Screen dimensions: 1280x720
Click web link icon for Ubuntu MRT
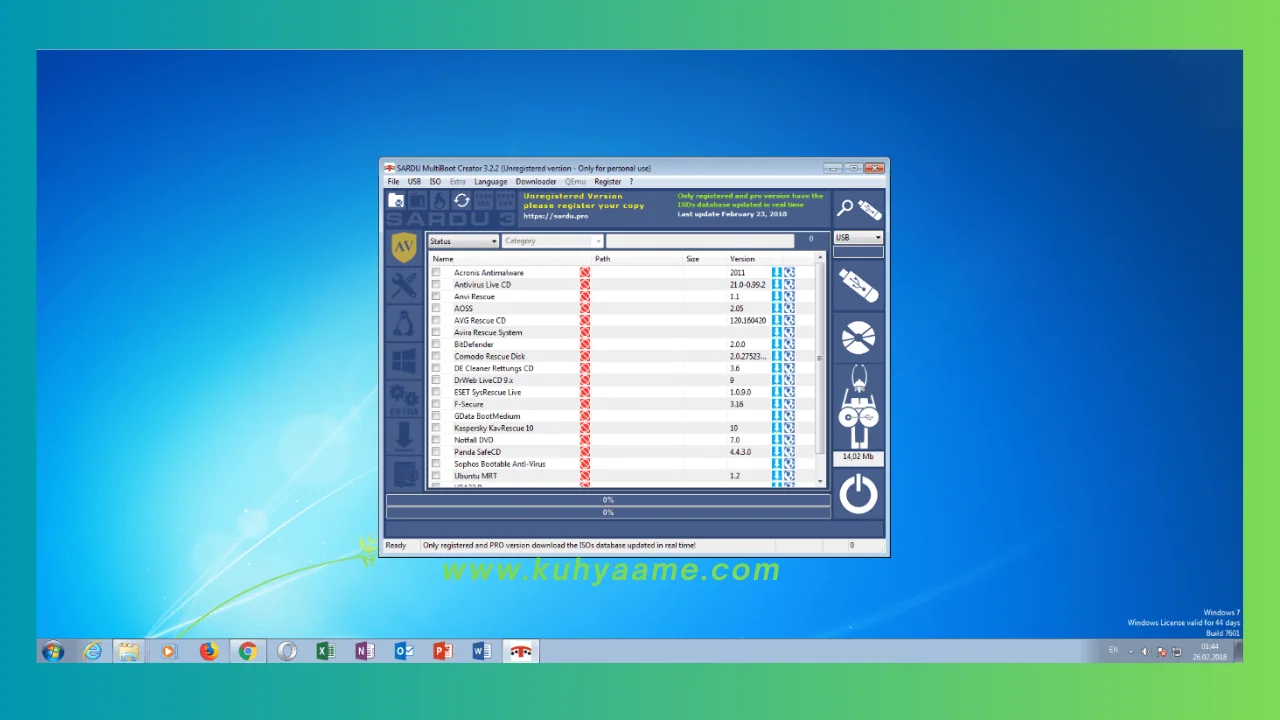[x=789, y=476]
